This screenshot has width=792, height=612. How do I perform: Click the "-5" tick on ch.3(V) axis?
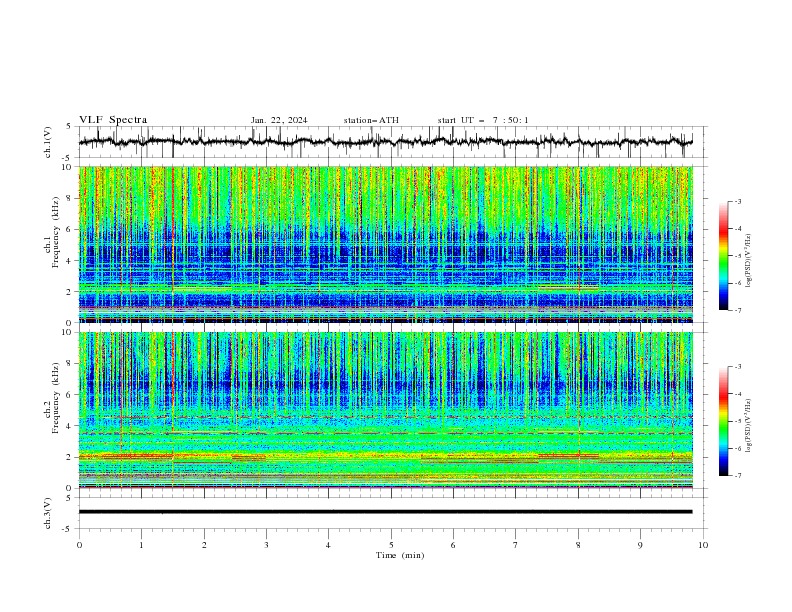click(x=67, y=529)
